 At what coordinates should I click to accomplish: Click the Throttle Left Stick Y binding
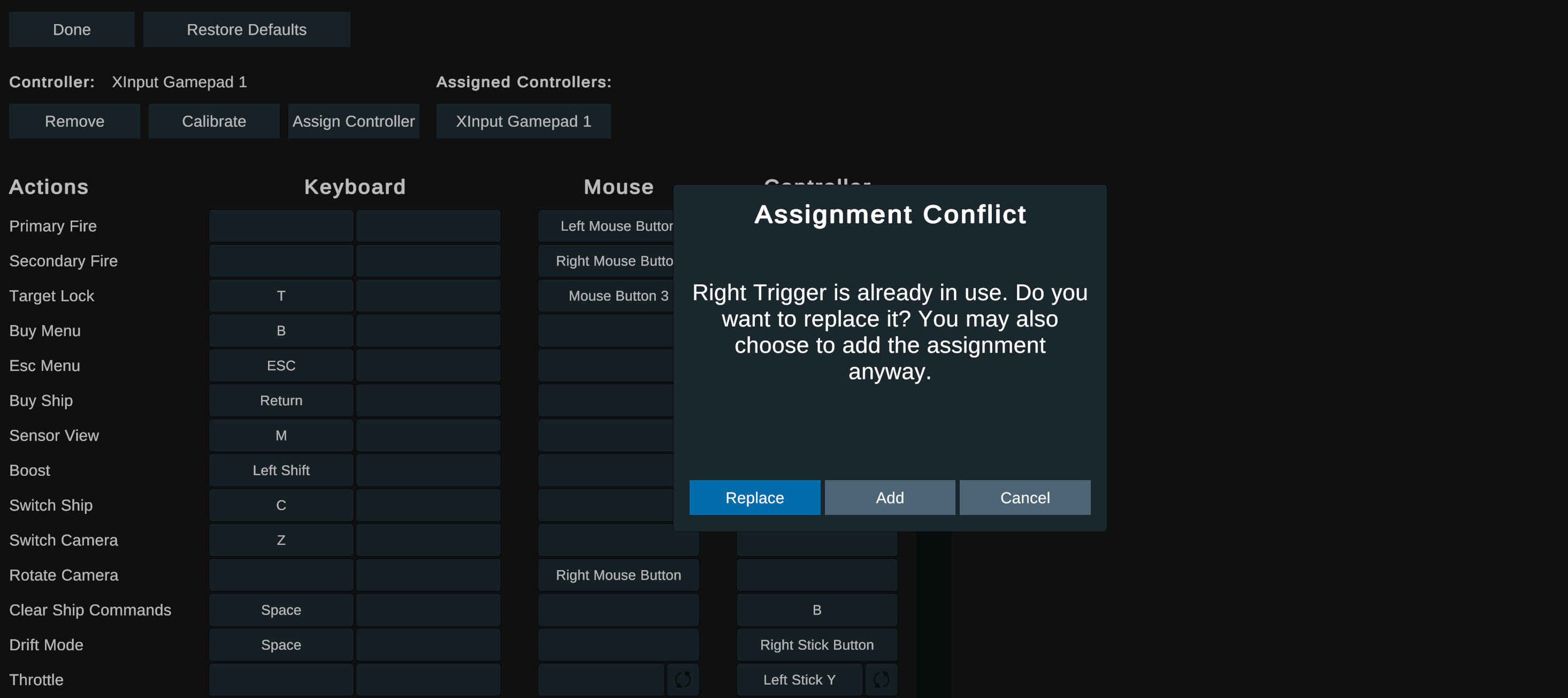tap(799, 679)
